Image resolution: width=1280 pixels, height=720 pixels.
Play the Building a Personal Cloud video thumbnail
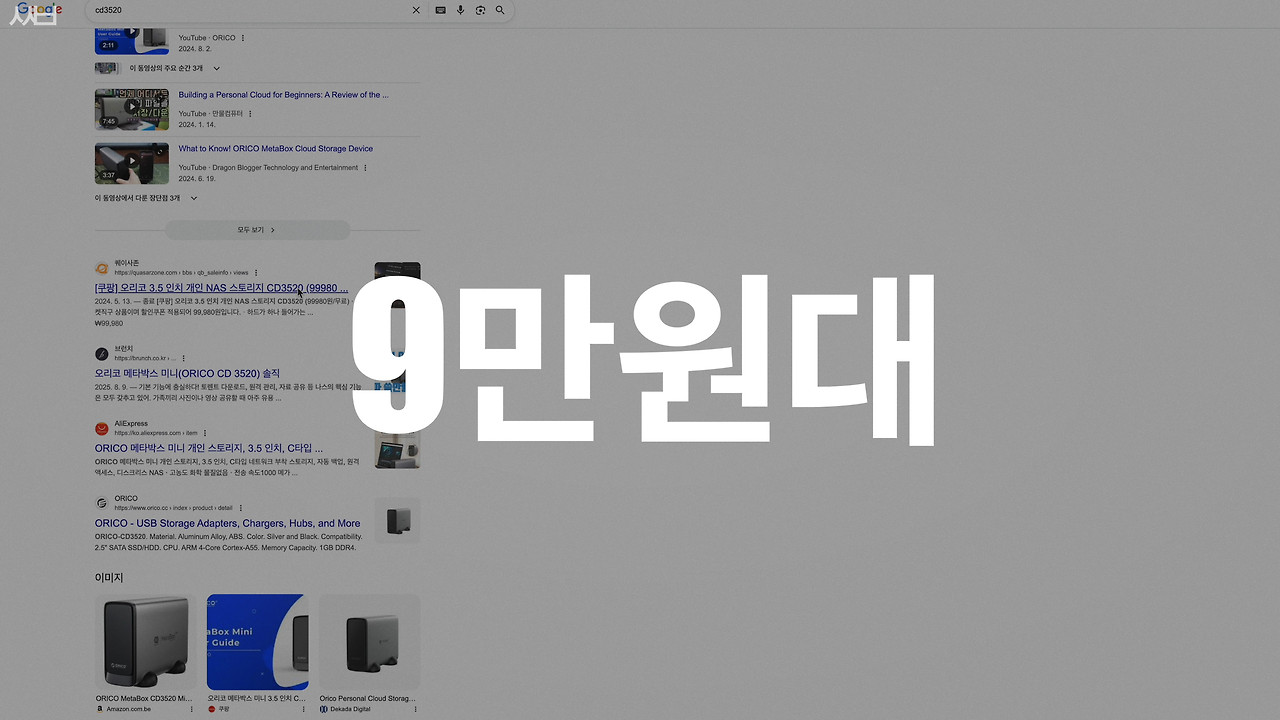tap(131, 109)
